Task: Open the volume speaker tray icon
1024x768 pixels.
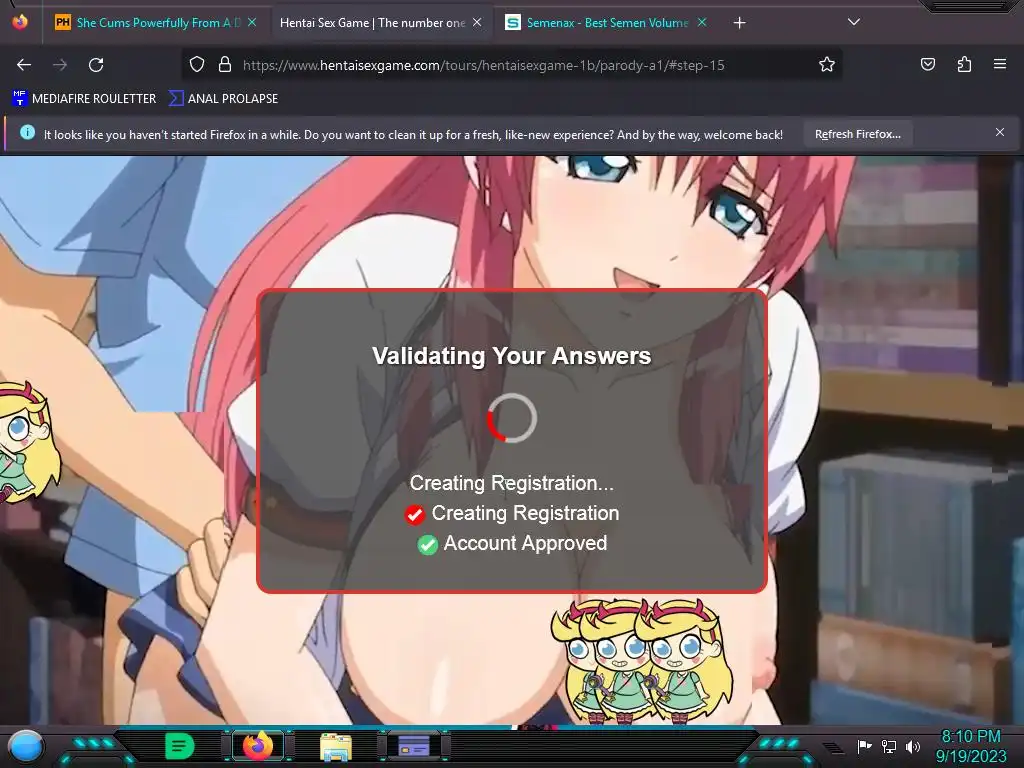Action: point(912,746)
